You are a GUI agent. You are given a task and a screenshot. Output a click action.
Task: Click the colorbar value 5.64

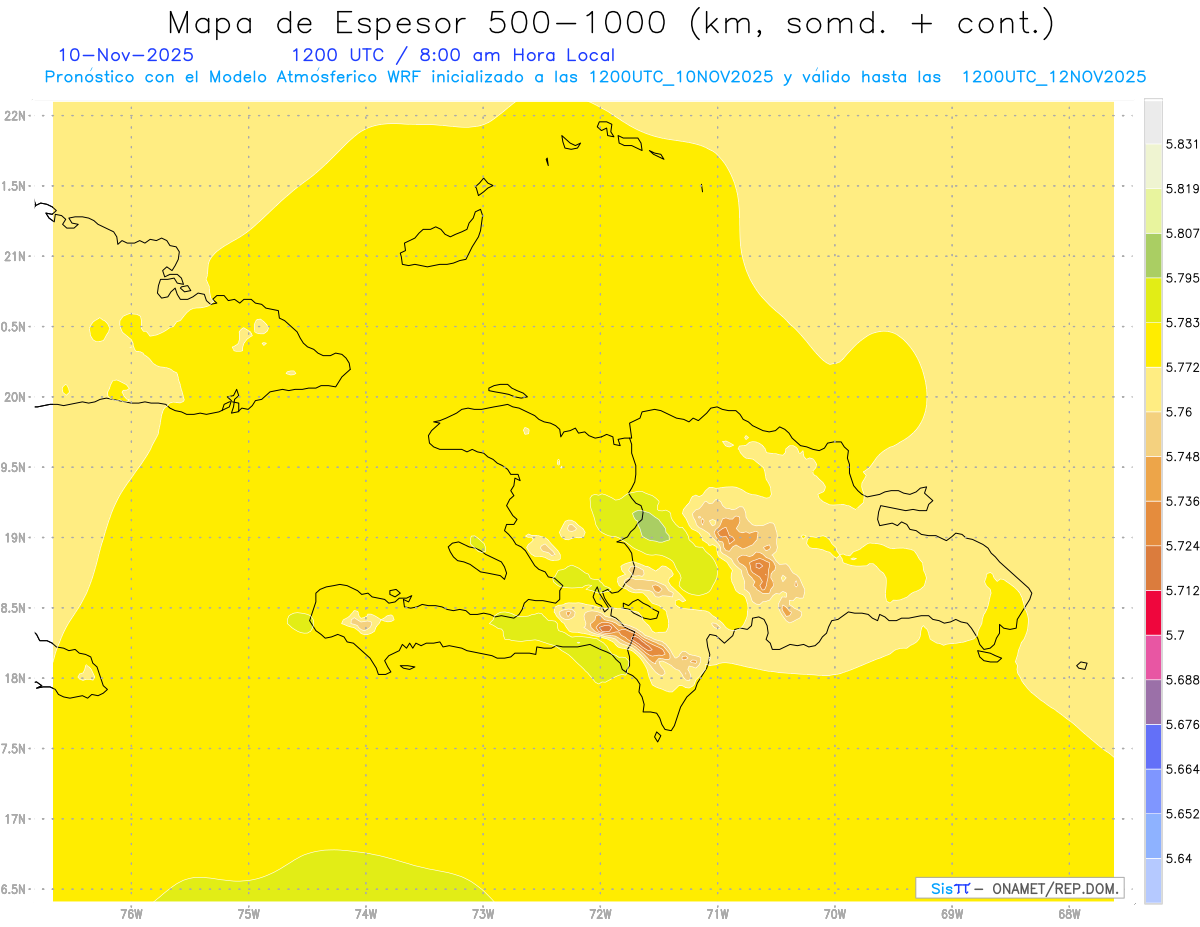[x=1178, y=858]
